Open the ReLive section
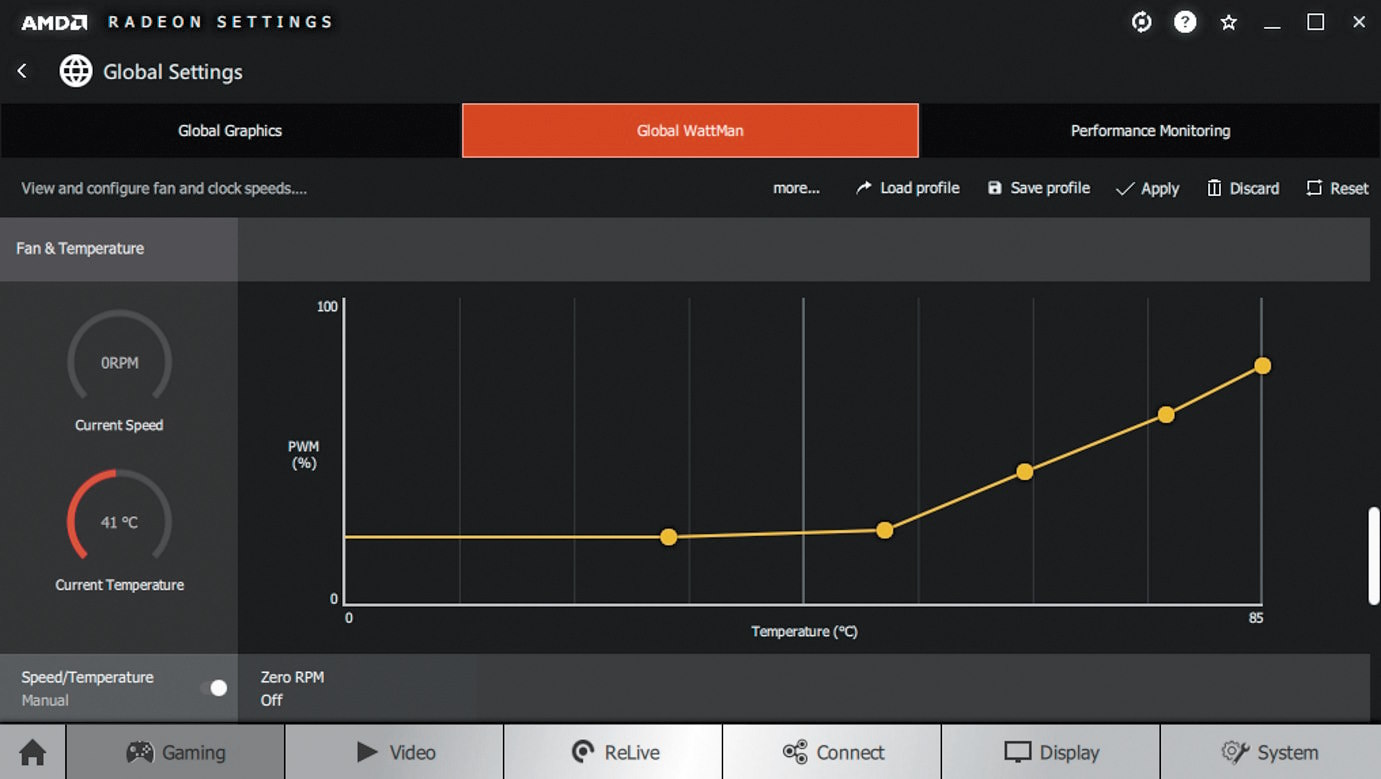The width and height of the screenshot is (1381, 779). coord(613,752)
